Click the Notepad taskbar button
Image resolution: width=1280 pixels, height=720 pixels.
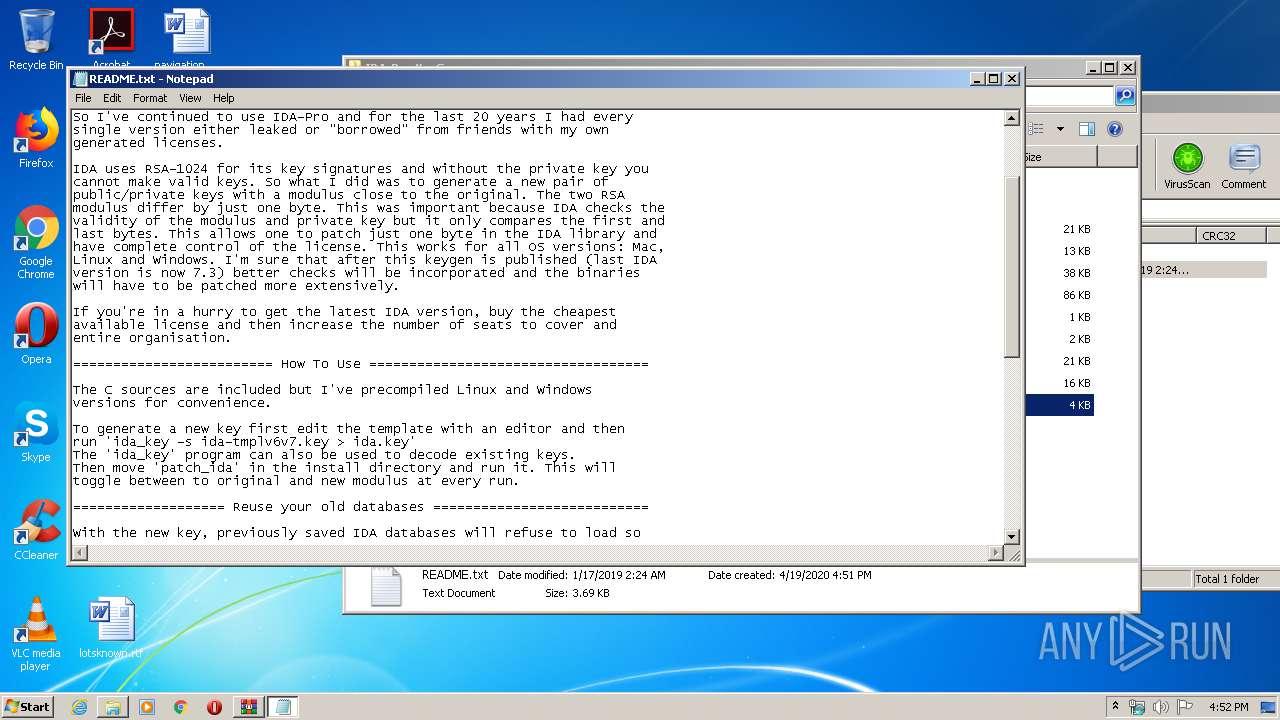coord(283,707)
